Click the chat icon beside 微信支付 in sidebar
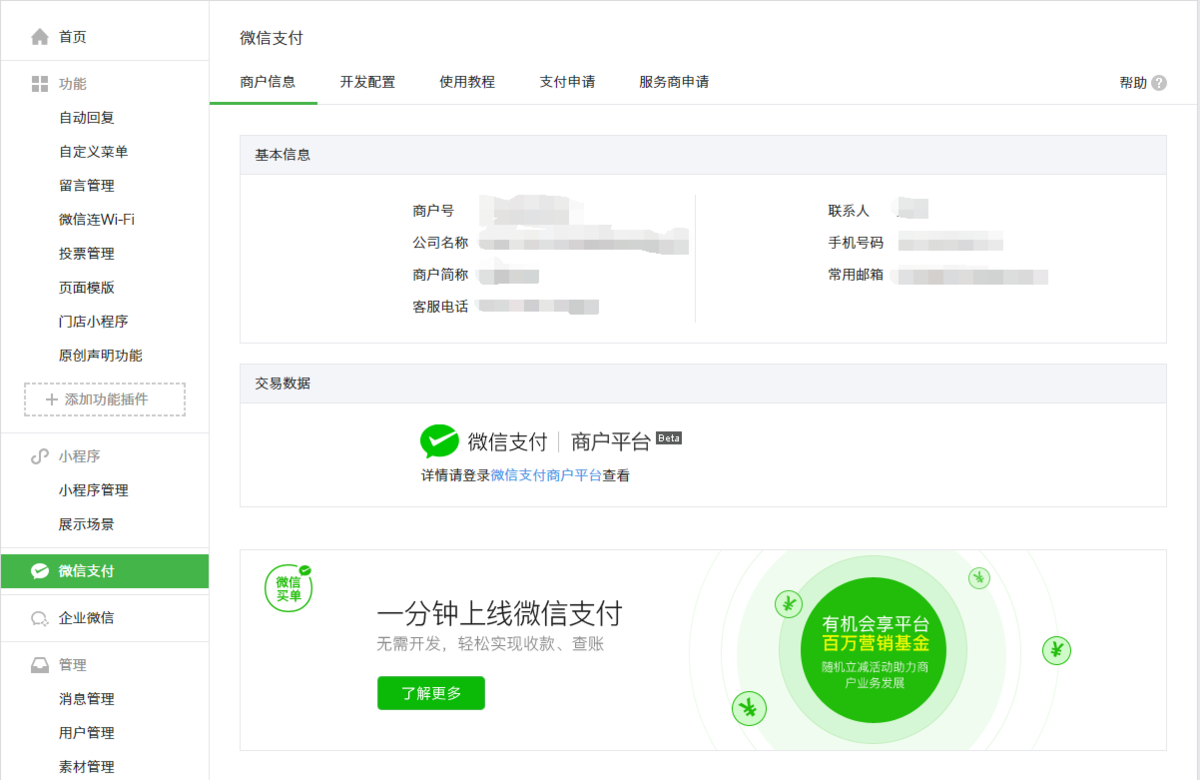This screenshot has width=1200, height=780. click(40, 571)
